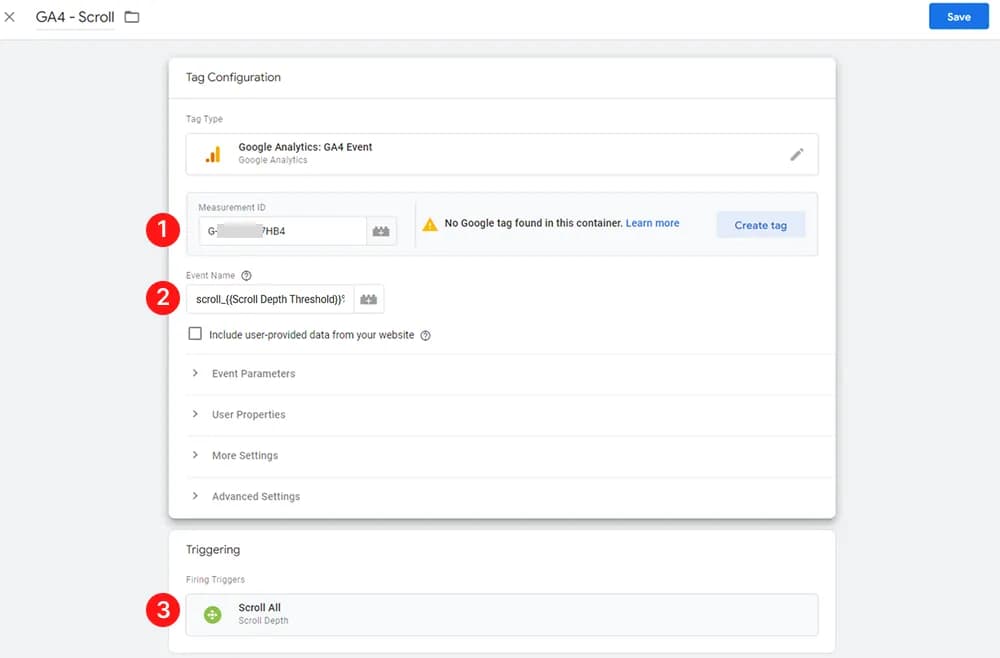Click the green Scroll Depth trigger icon

[212, 615]
